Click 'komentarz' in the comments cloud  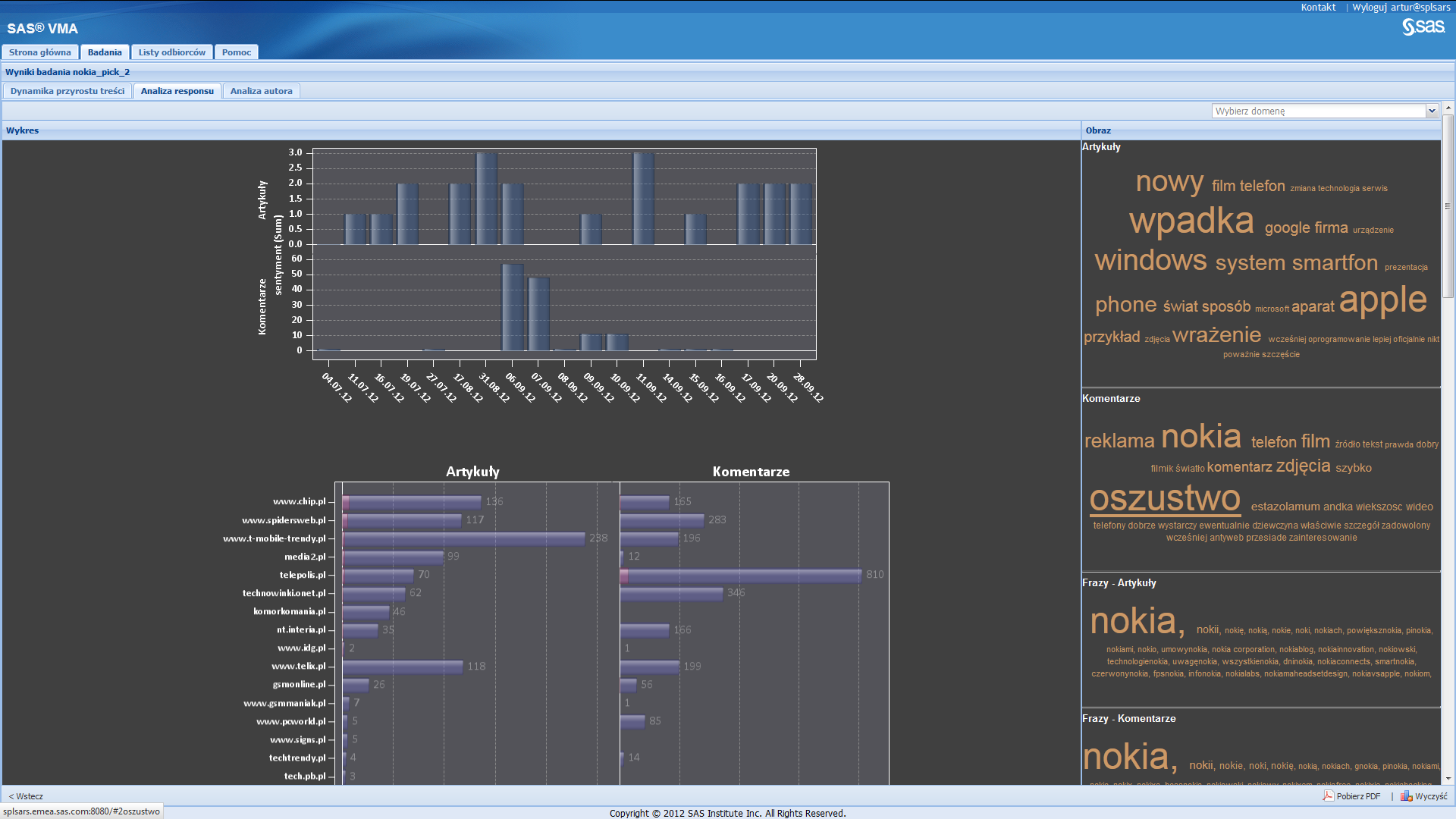pos(1239,467)
